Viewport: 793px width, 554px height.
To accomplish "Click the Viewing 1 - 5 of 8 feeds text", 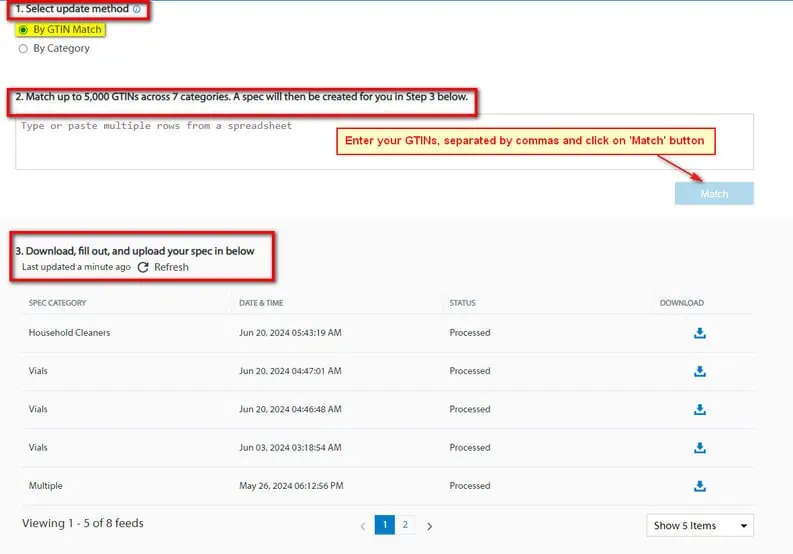I will tap(82, 523).
